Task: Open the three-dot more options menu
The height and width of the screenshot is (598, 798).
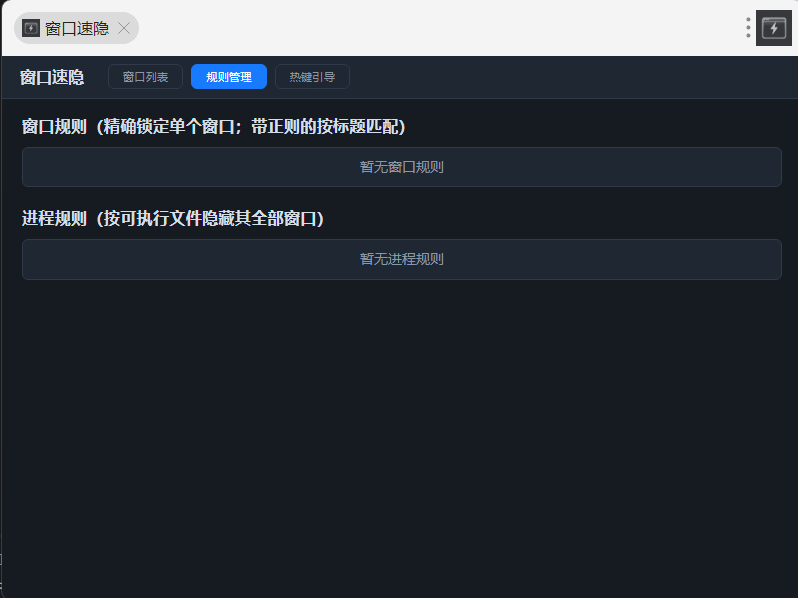Action: 748,27
